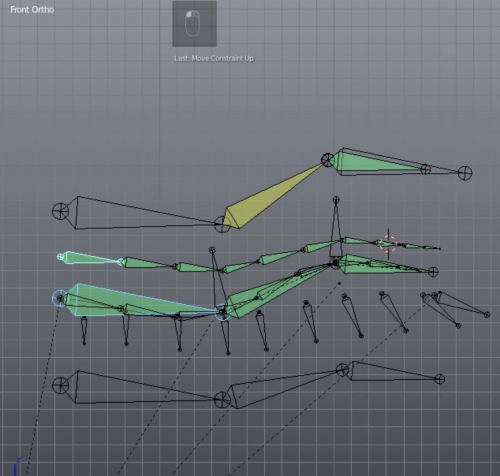This screenshot has height=476, width=500.
Task: Click the mouse click indicator icon
Action: 195,24
